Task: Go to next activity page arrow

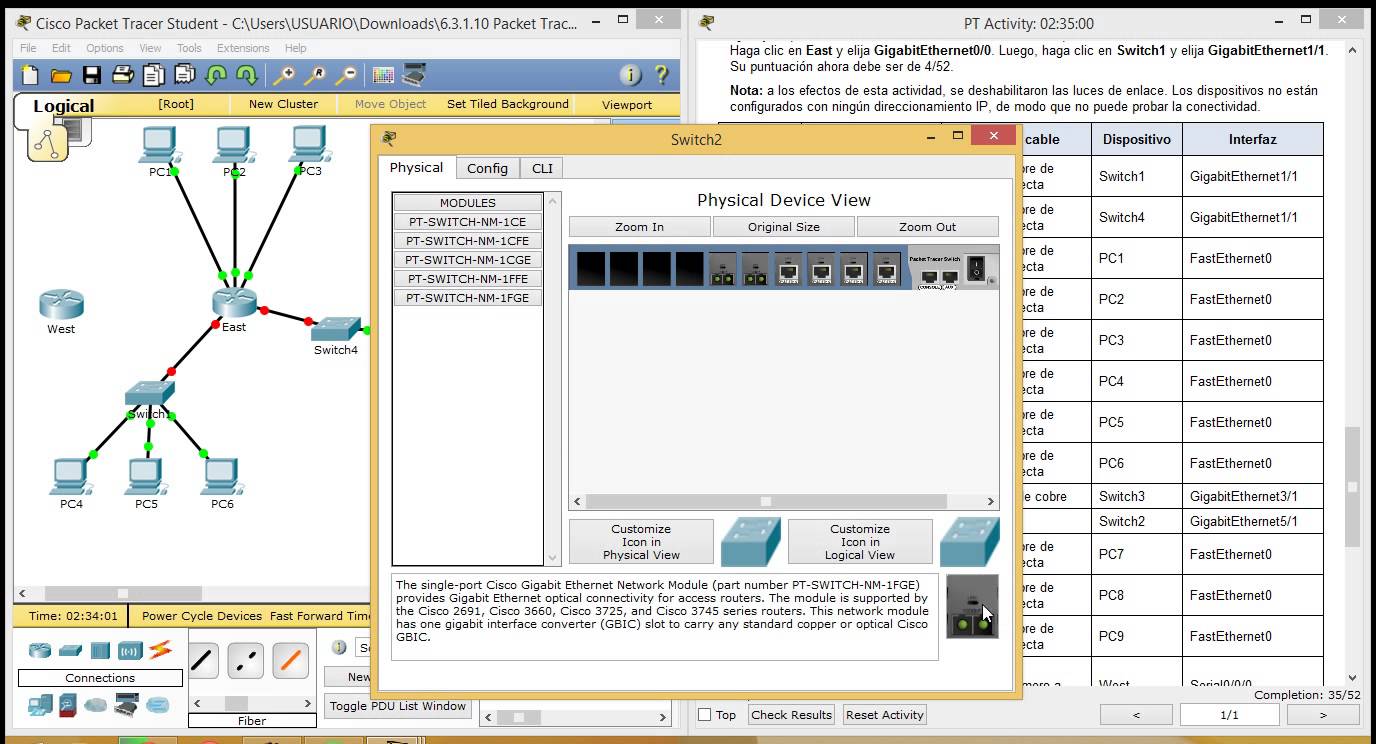Action: 1322,715
